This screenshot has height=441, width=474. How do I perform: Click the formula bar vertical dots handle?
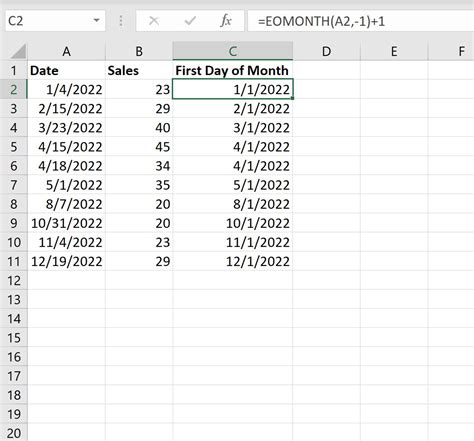point(121,21)
